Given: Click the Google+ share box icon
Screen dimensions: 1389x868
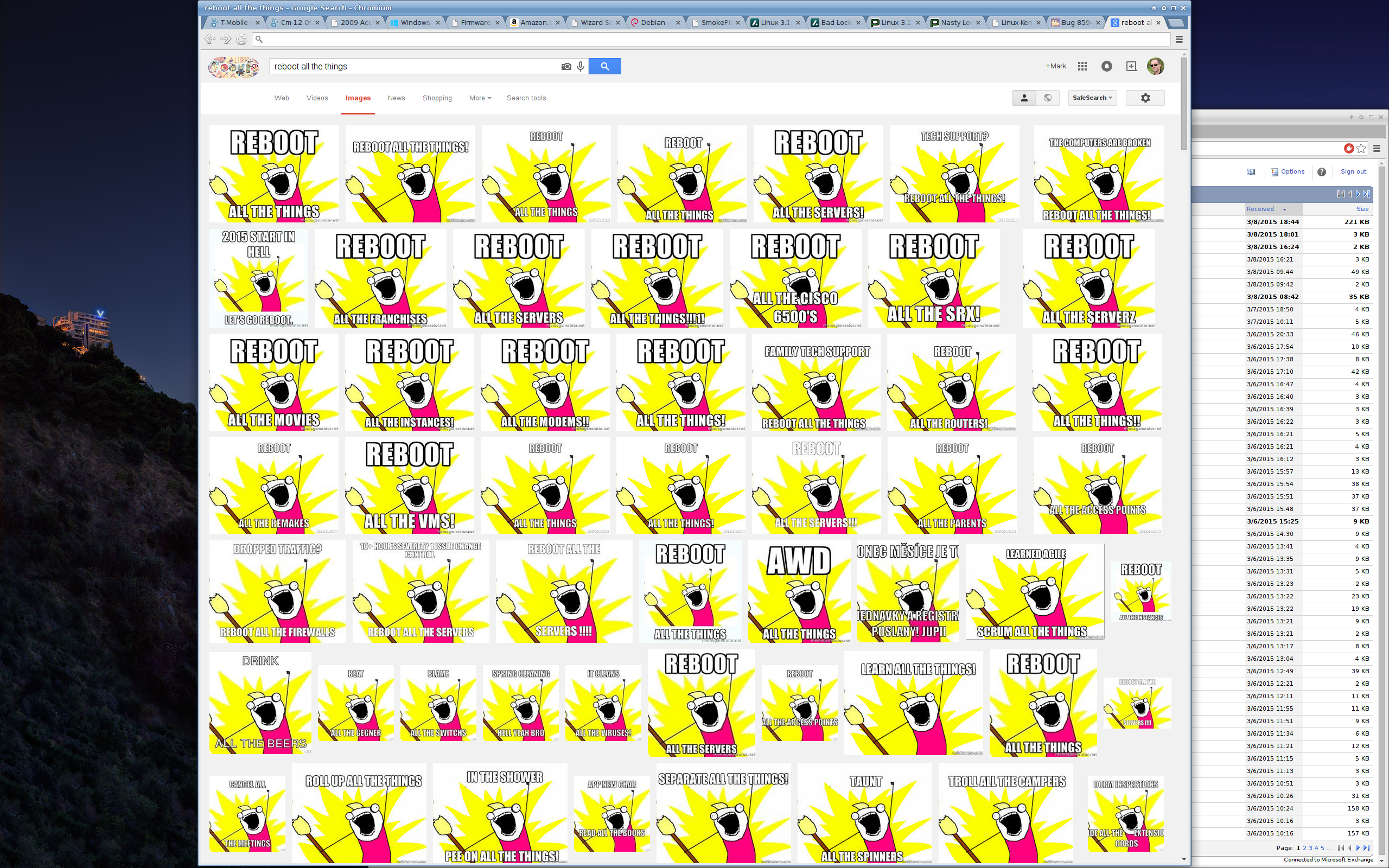Looking at the screenshot, I should click(1131, 66).
